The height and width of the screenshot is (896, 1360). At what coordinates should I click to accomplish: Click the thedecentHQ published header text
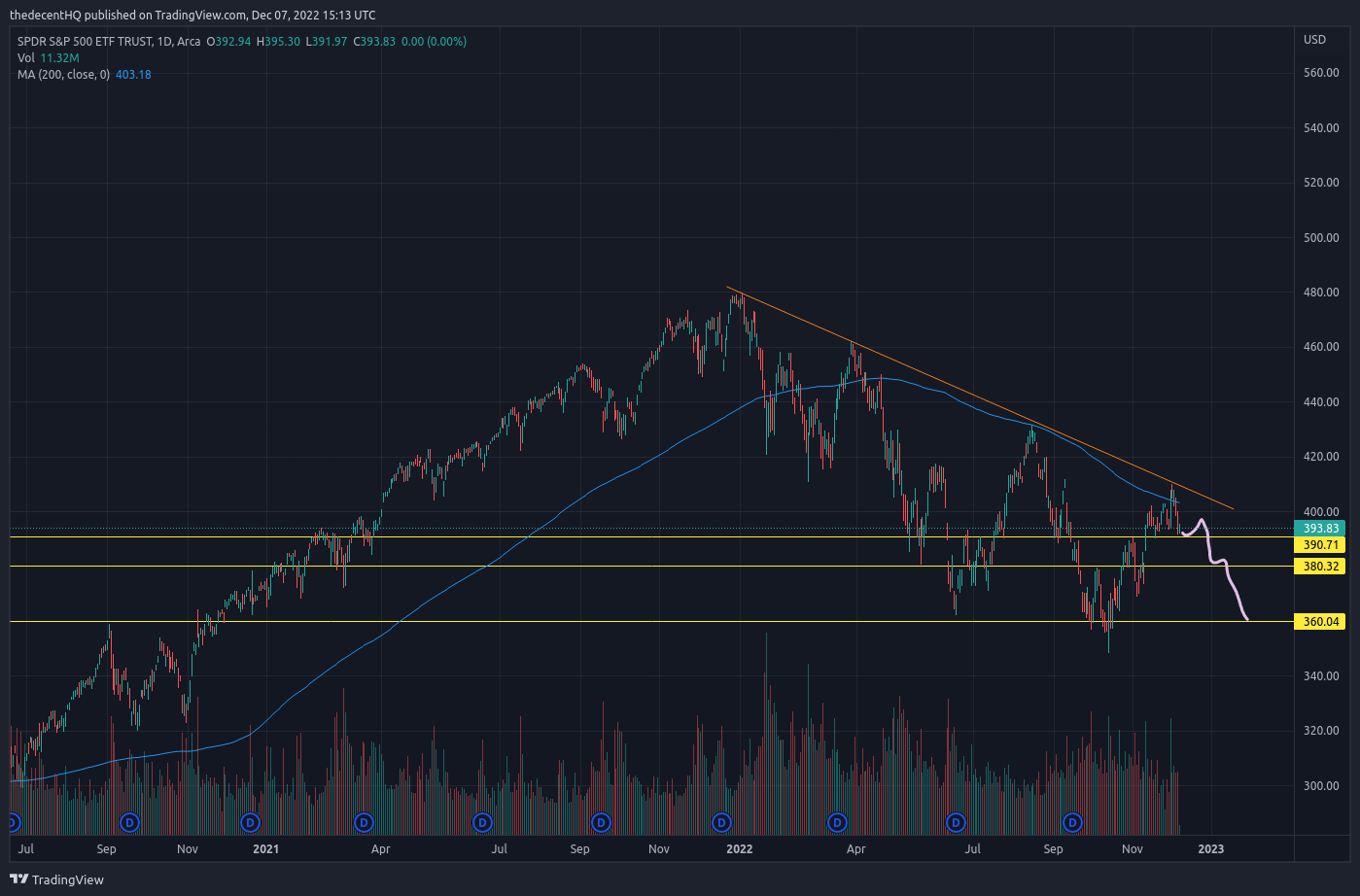tap(192, 16)
